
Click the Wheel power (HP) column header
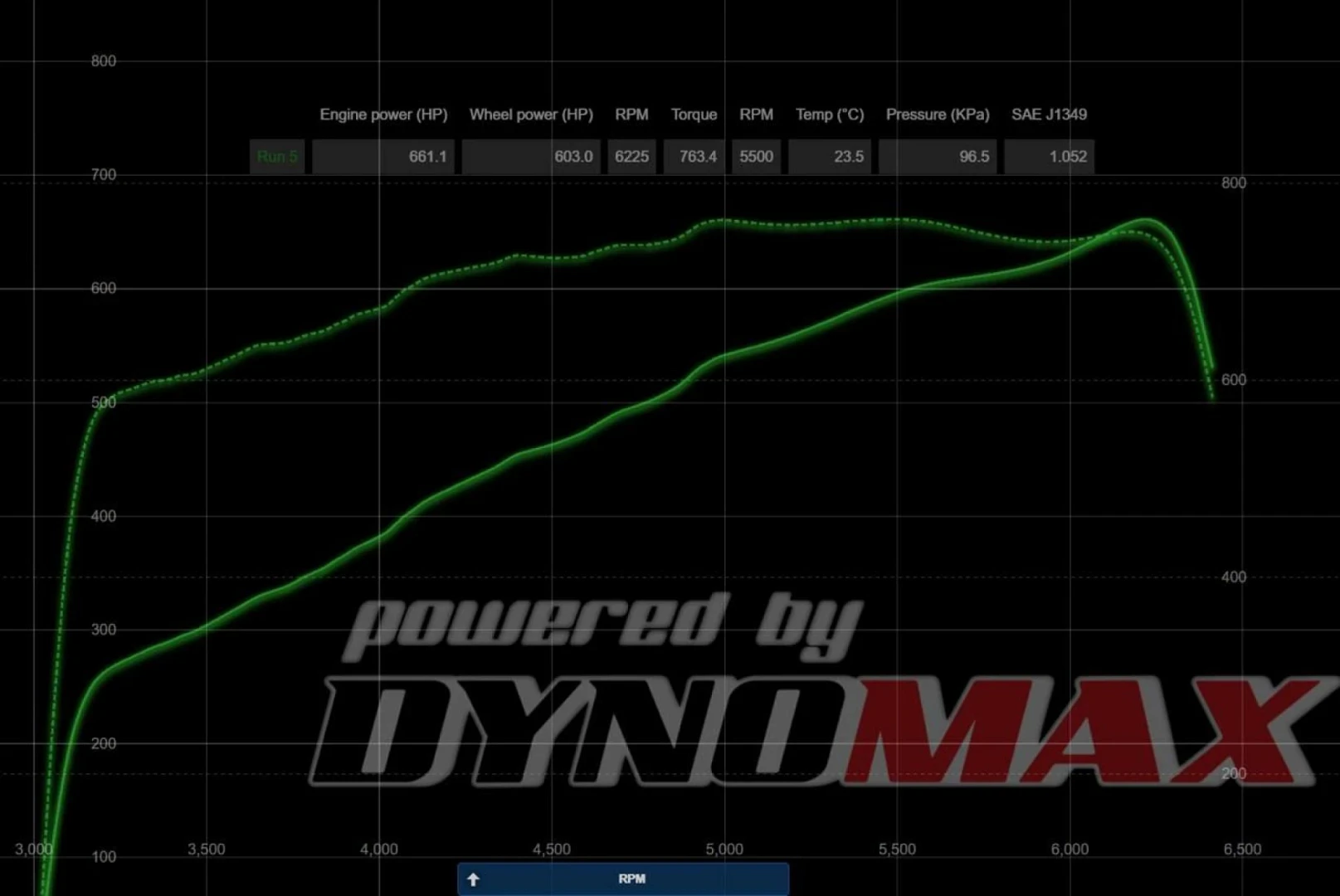coord(531,114)
